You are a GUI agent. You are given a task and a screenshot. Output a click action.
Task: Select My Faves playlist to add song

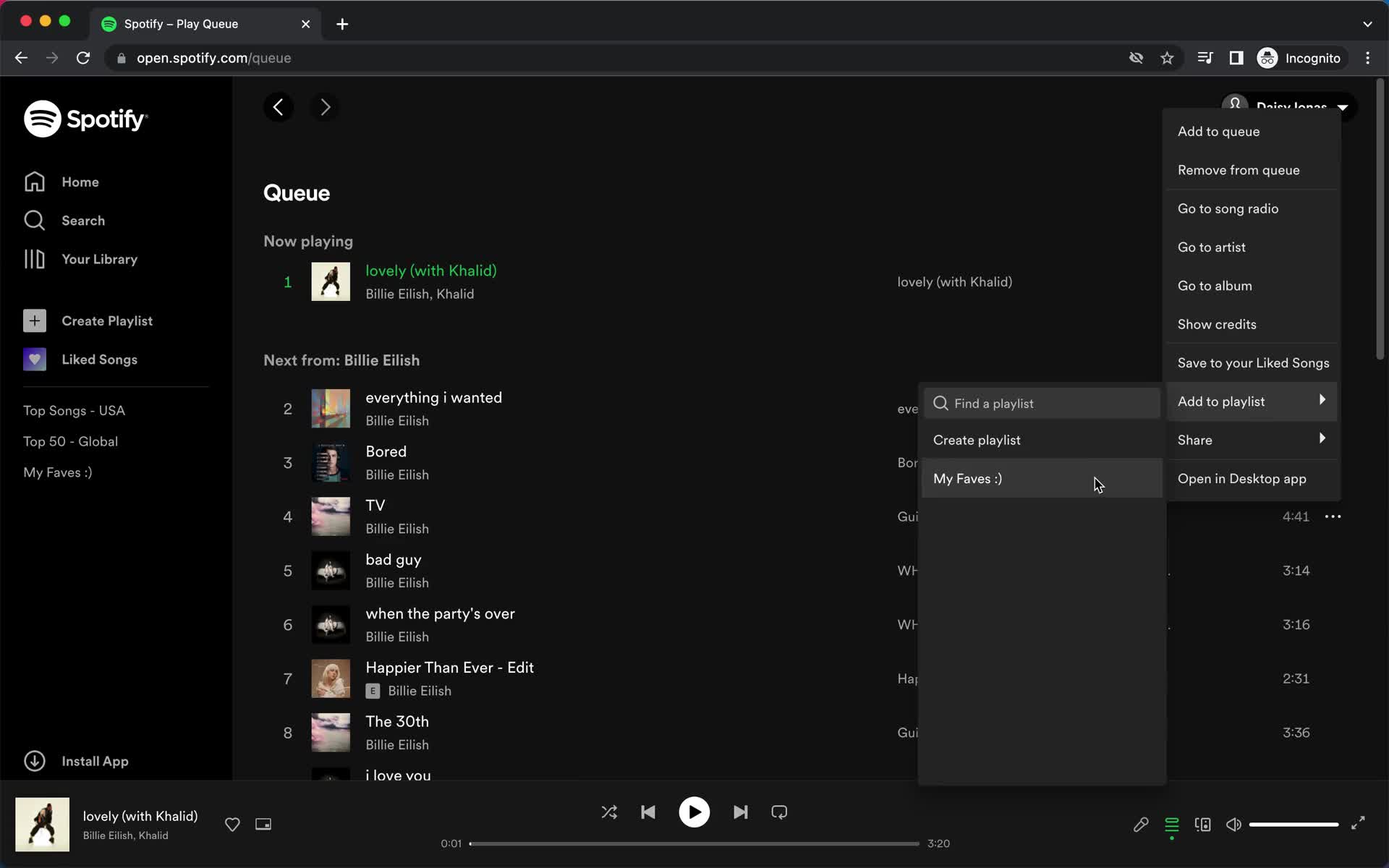[967, 478]
